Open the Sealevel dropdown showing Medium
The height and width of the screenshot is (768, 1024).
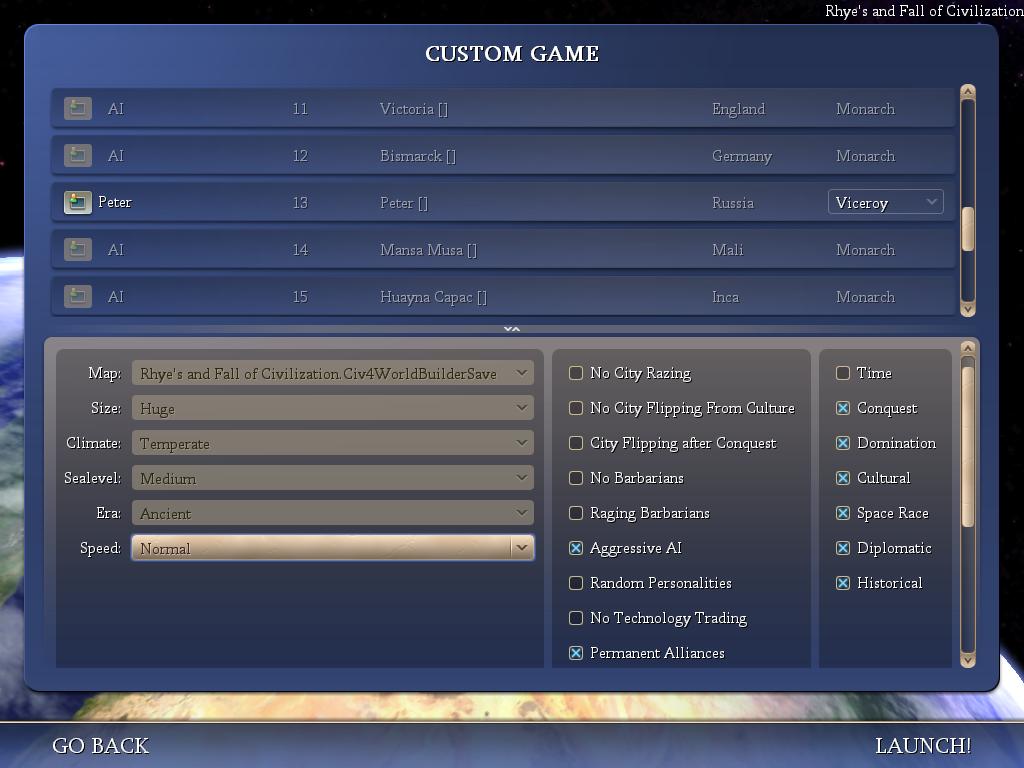(332, 478)
